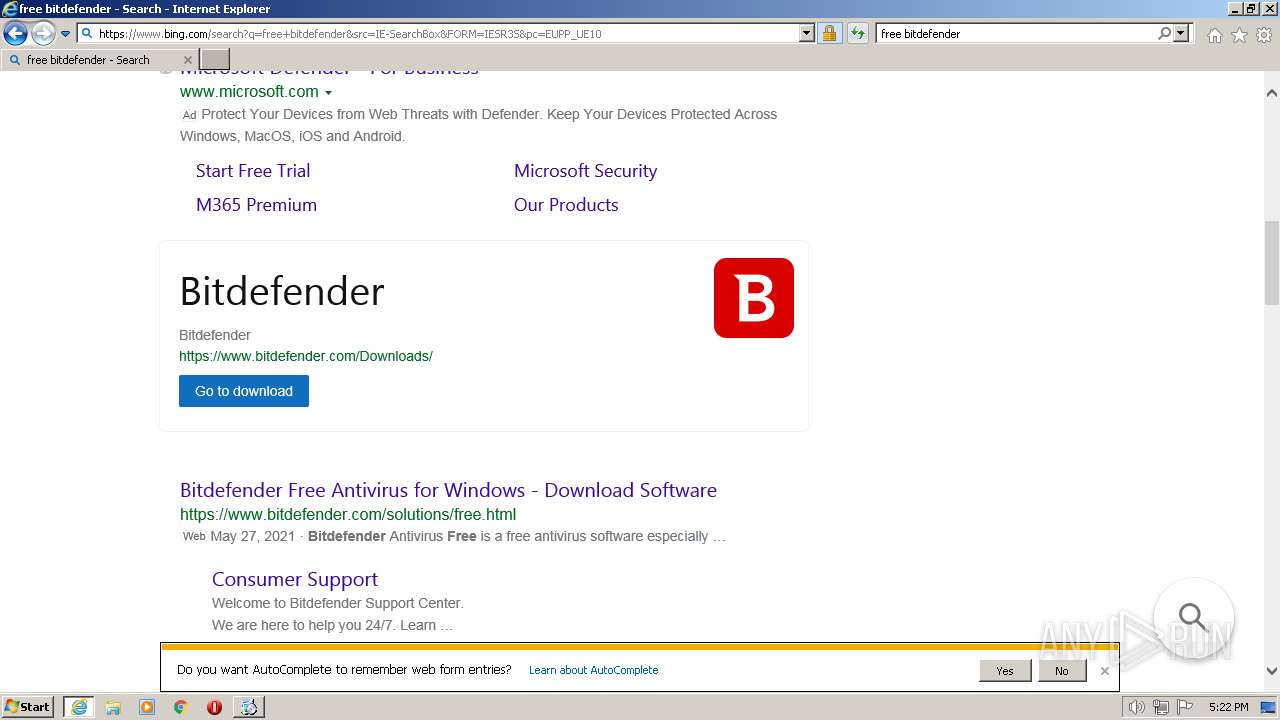Click the Action Center flag tray icon
1280x720 pixels.
click(x=1186, y=707)
